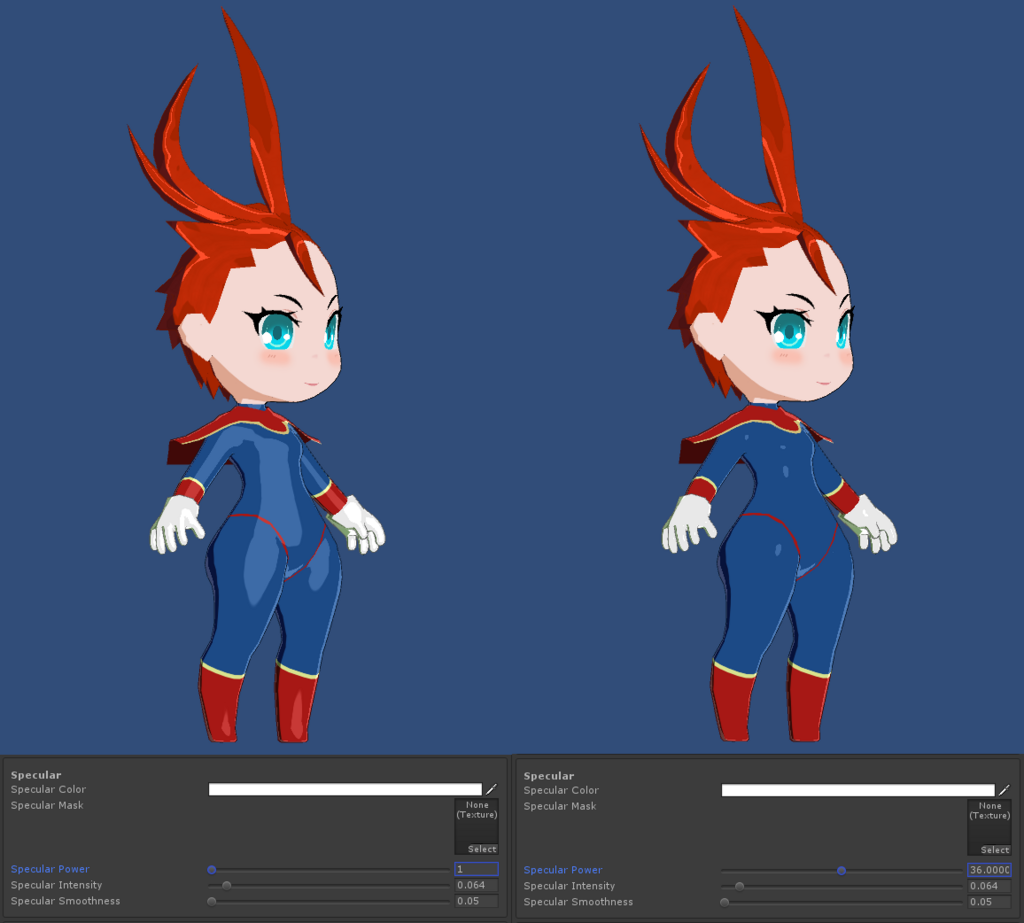Click the left Specular Smoothness label
Viewport: 1024px width, 923px height.
click(x=65, y=900)
